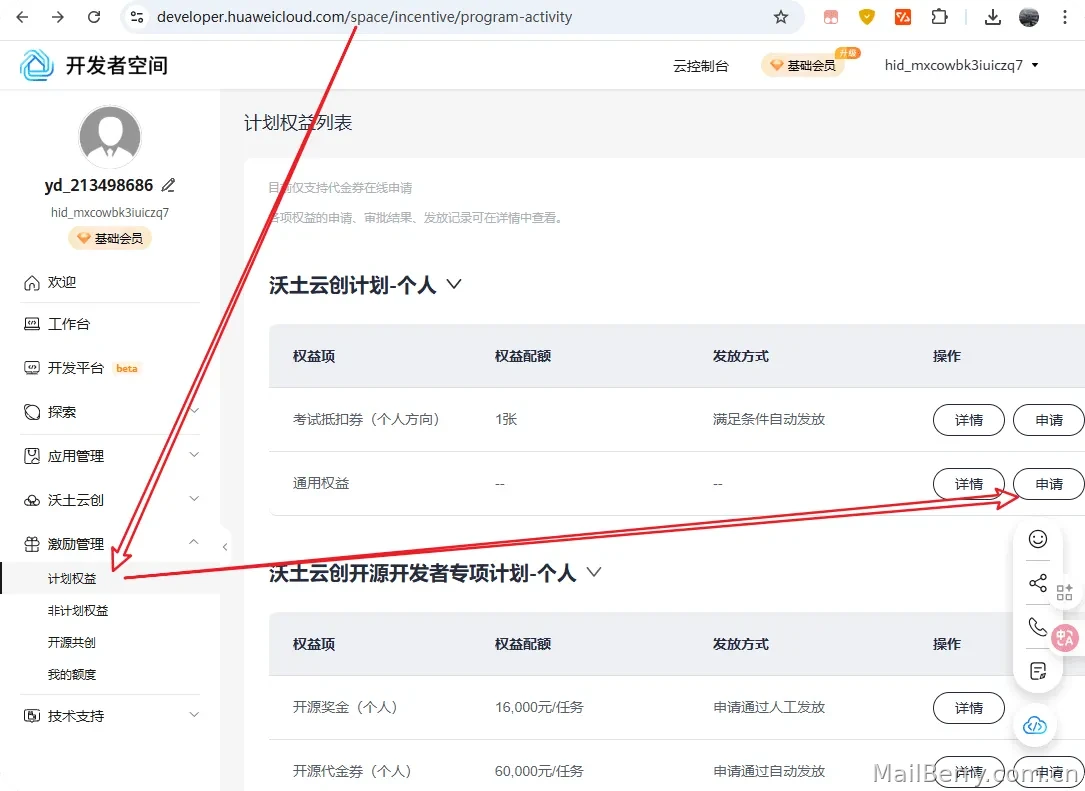1085x791 pixels.
Task: Click the pink translation bubble icon
Action: click(1065, 637)
